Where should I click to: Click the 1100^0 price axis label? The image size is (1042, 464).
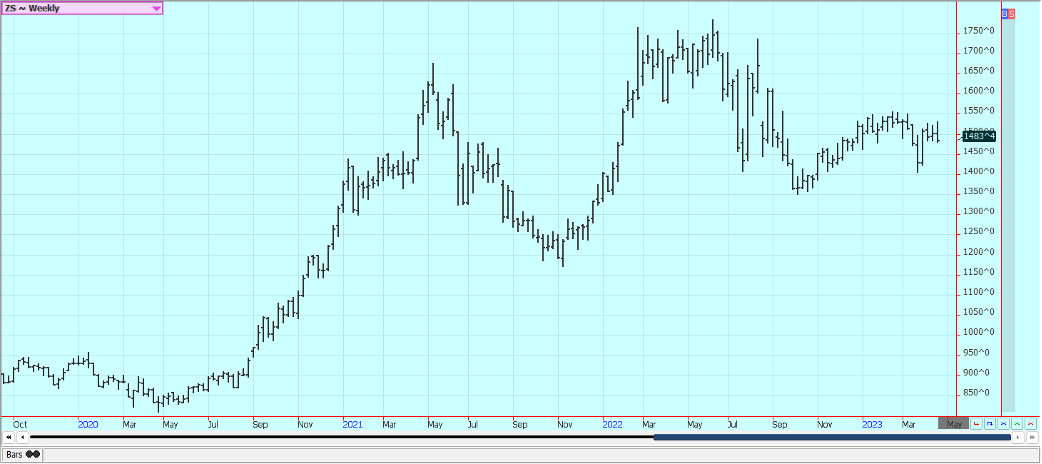tap(979, 292)
